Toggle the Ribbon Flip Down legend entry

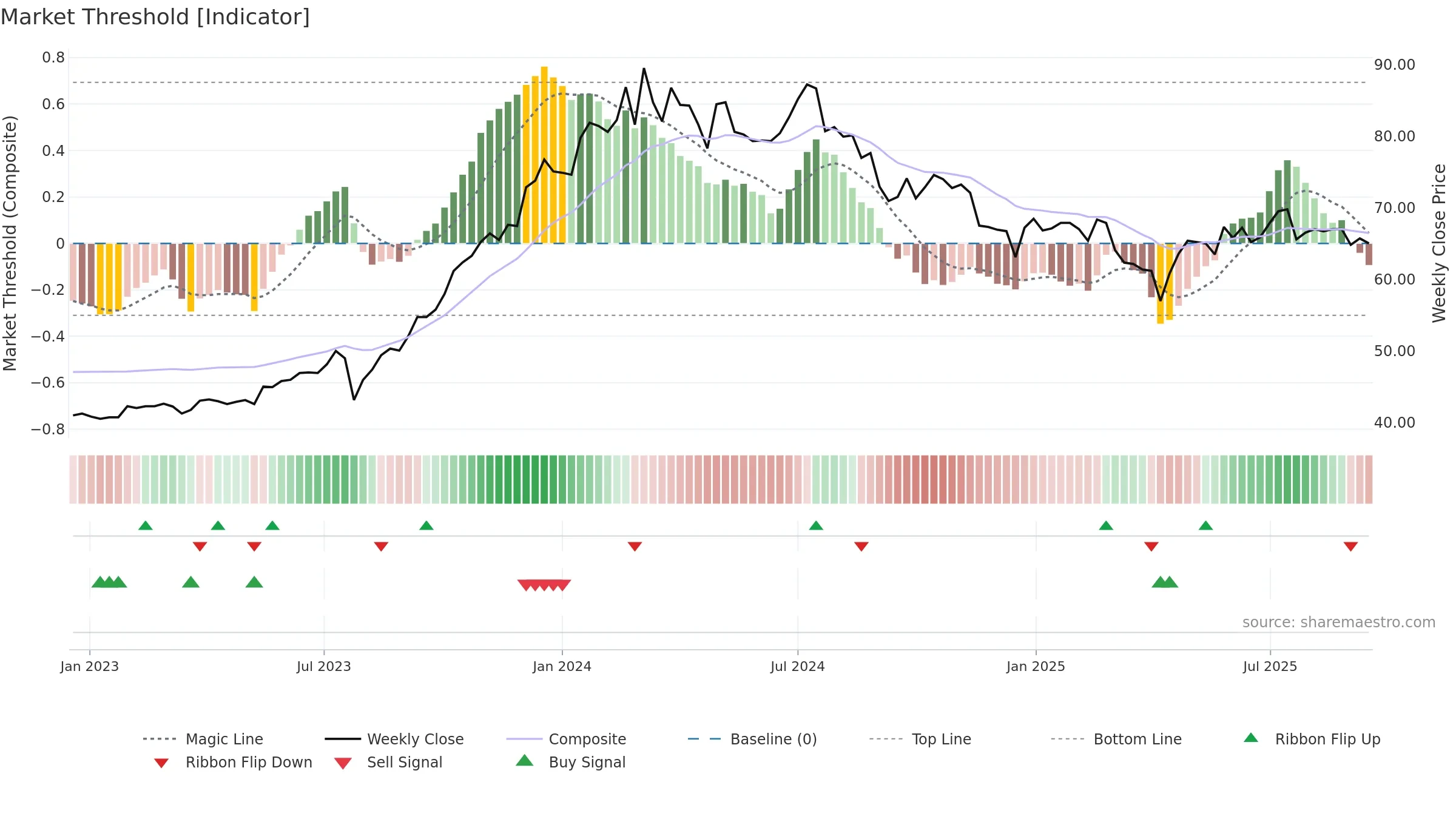pyautogui.click(x=233, y=762)
